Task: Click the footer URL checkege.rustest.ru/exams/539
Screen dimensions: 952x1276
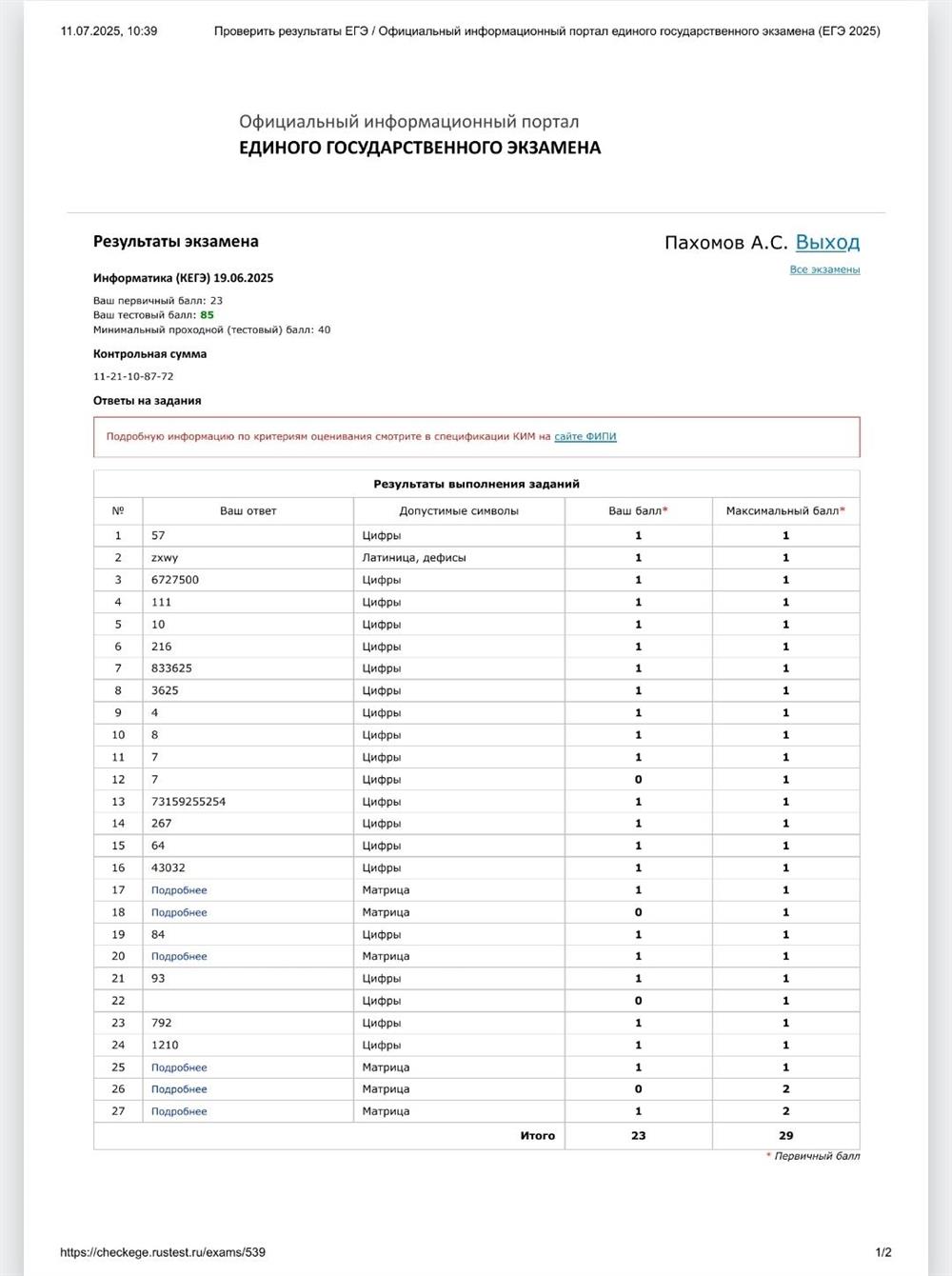Action: pyautogui.click(x=163, y=1252)
